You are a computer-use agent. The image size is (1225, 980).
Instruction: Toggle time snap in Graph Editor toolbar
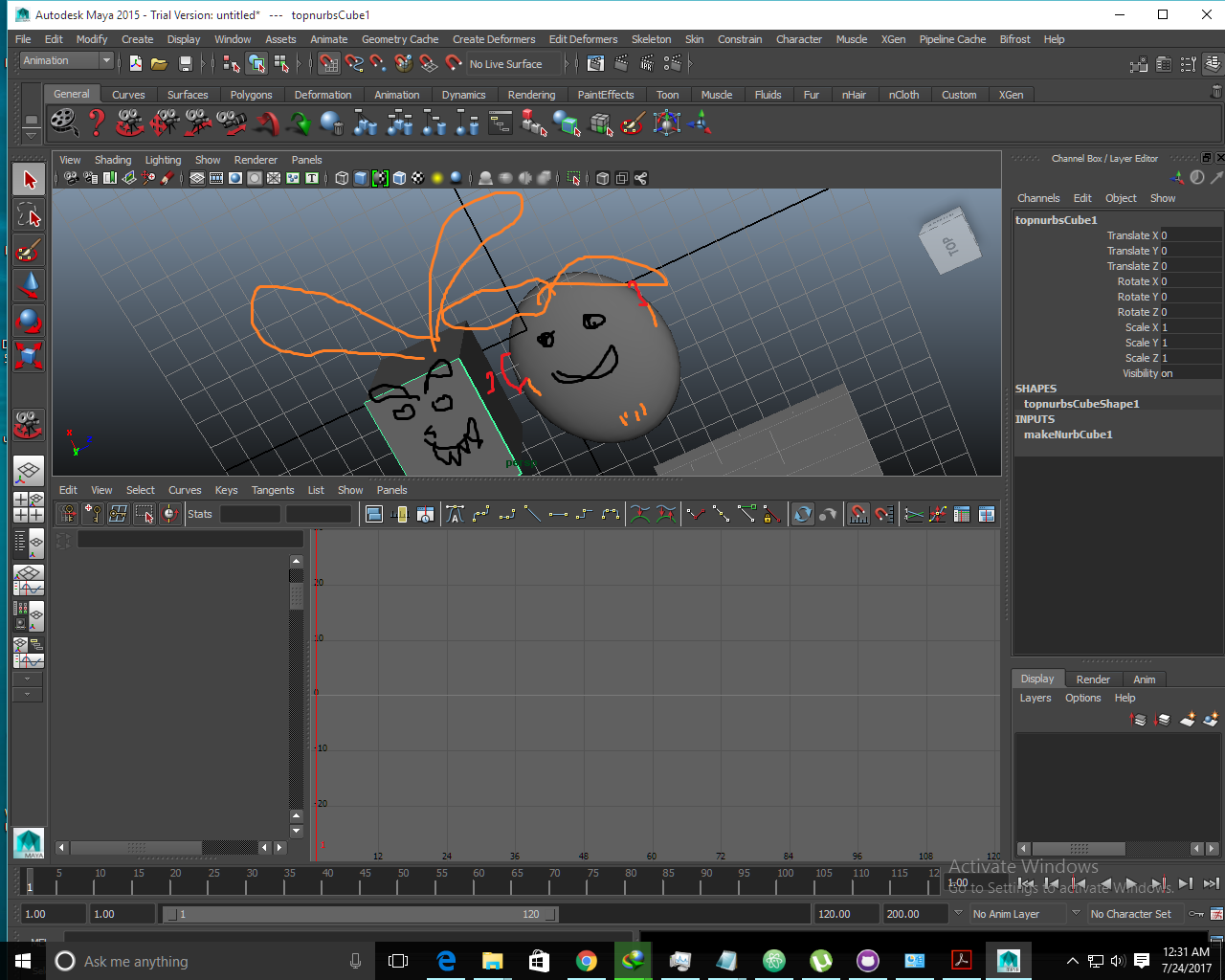point(858,514)
